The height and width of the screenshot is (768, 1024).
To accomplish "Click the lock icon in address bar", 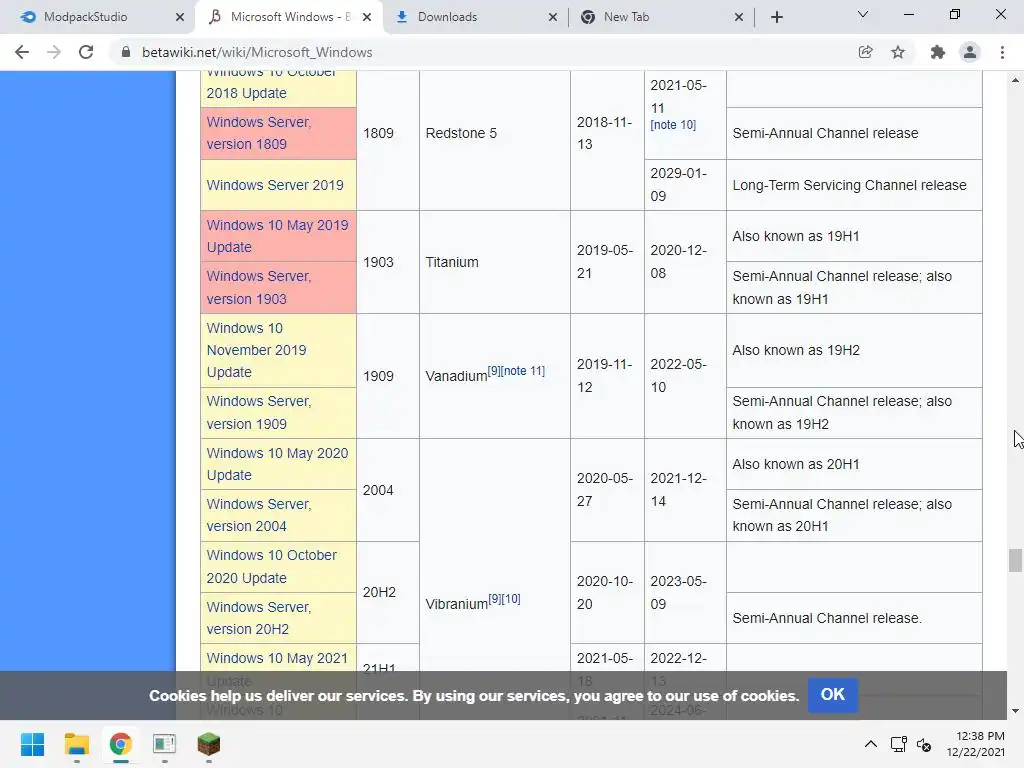I will point(125,52).
